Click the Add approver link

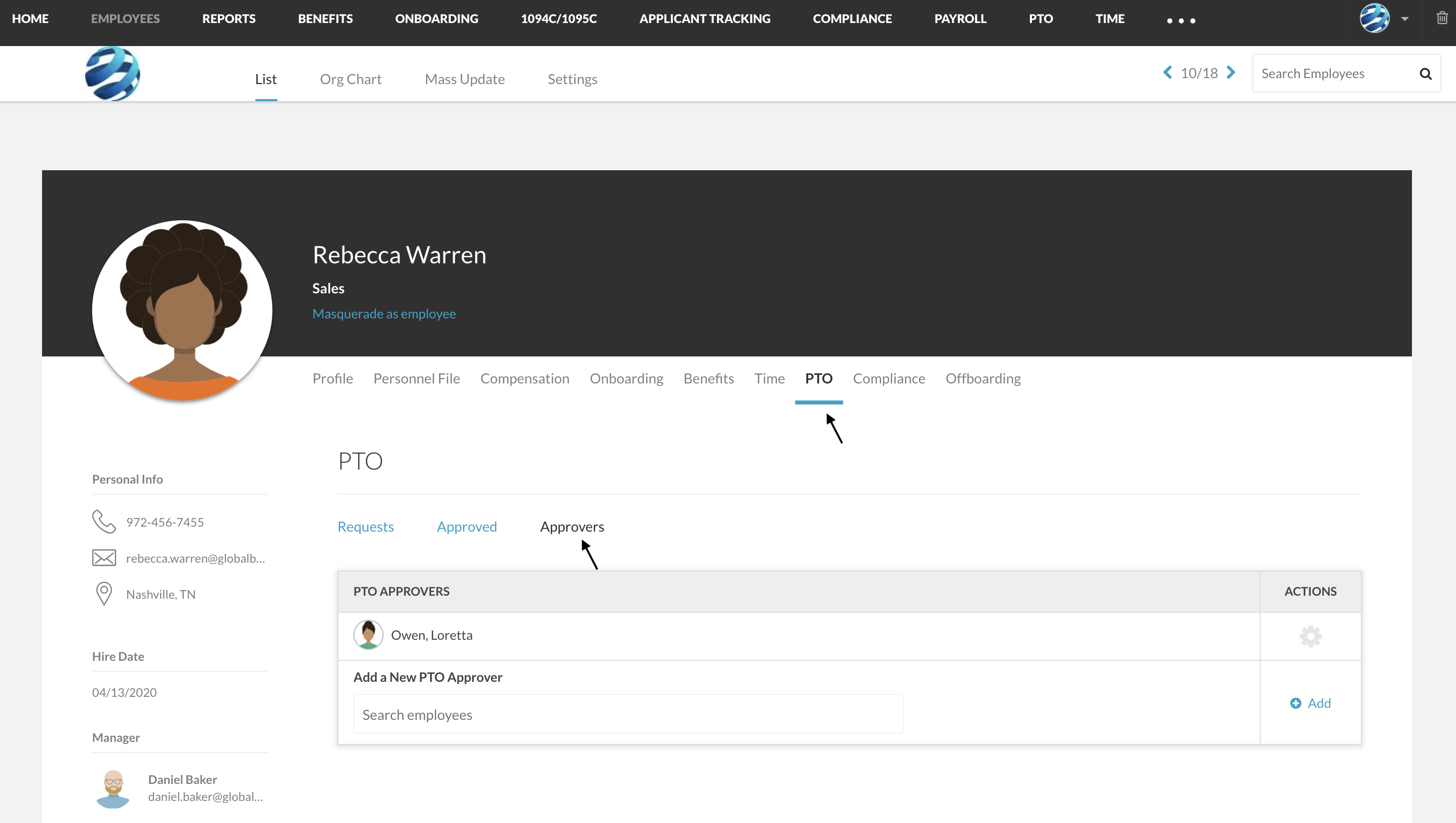coord(1319,703)
